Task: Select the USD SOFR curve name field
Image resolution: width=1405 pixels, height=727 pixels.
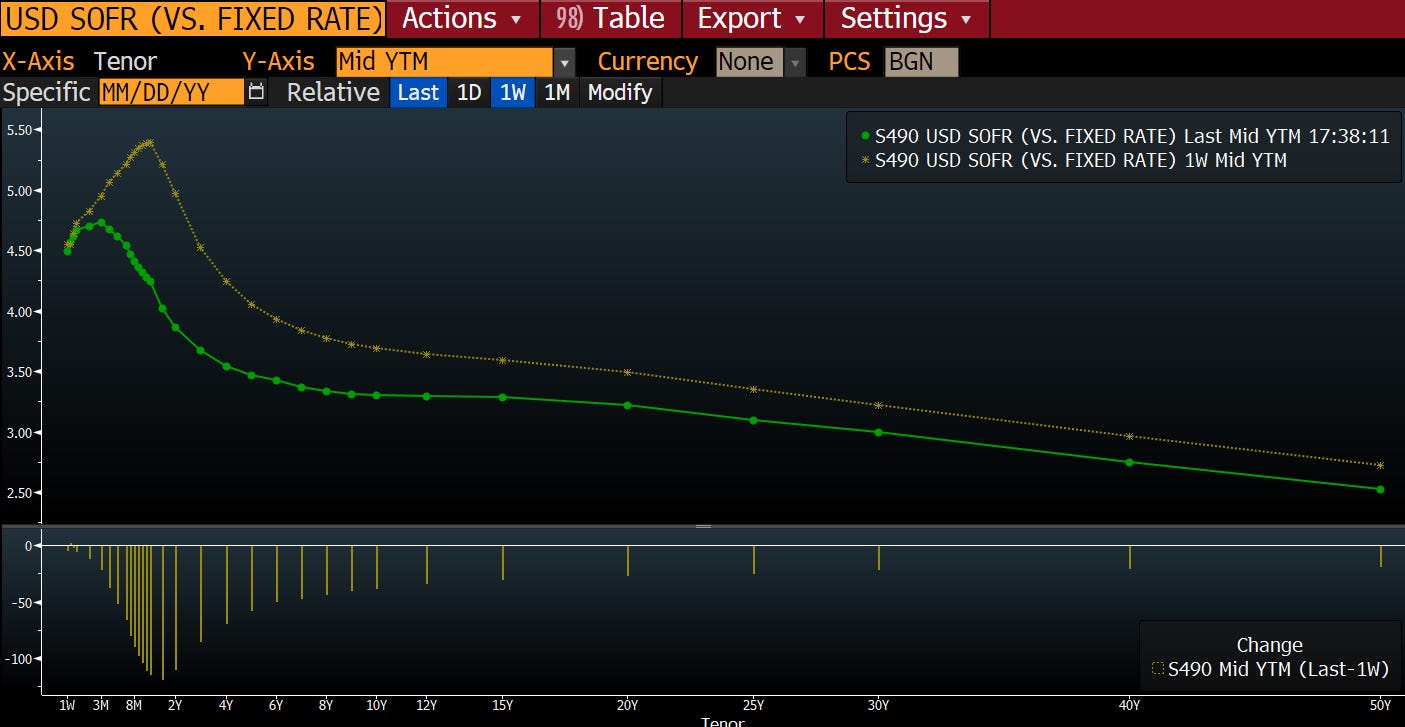Action: (193, 18)
